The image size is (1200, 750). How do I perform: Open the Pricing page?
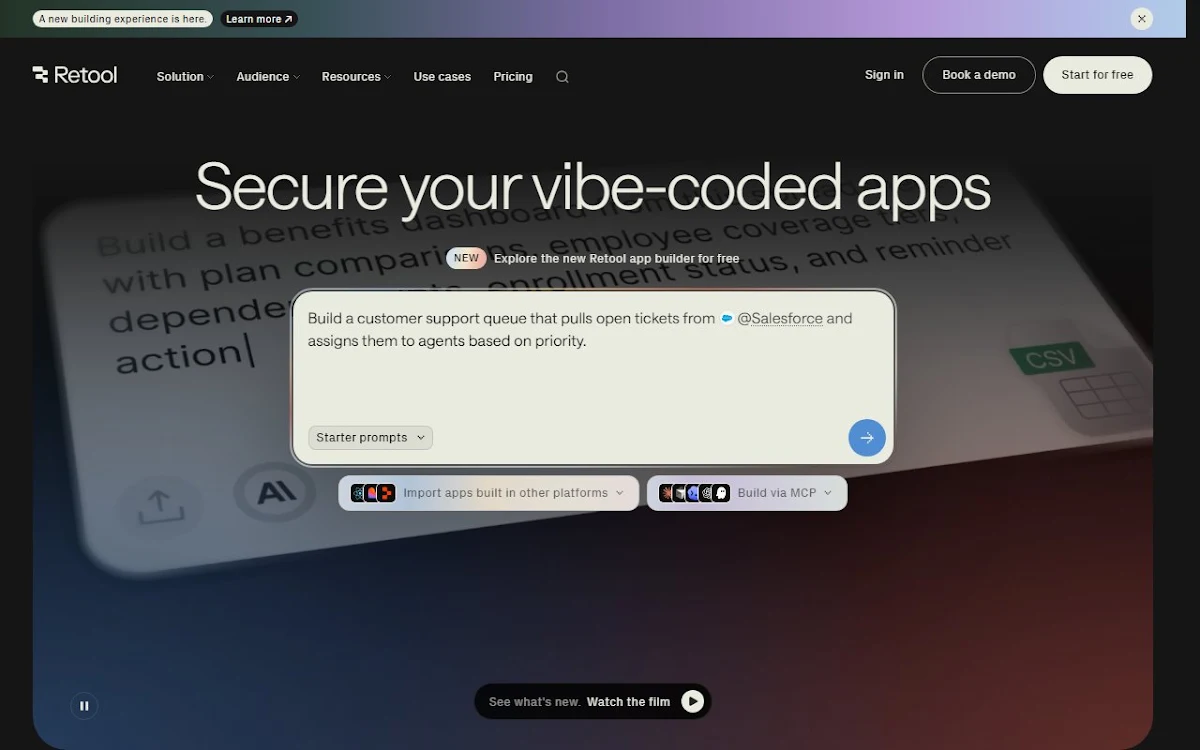[x=513, y=77]
